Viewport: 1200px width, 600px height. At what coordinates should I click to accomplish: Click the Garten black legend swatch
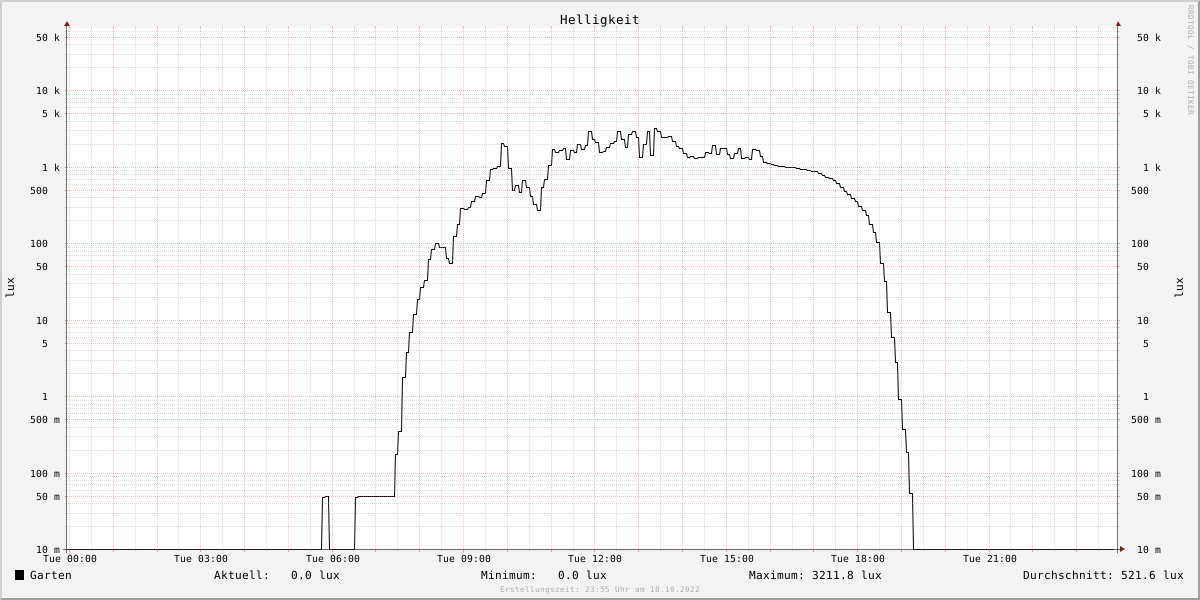(x=19, y=575)
